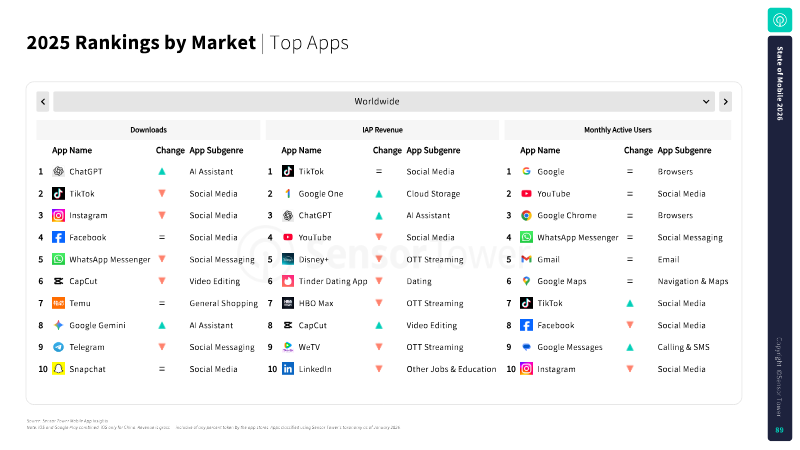Click the LinkedIn app icon
The width and height of the screenshot is (800, 450).
tap(288, 369)
